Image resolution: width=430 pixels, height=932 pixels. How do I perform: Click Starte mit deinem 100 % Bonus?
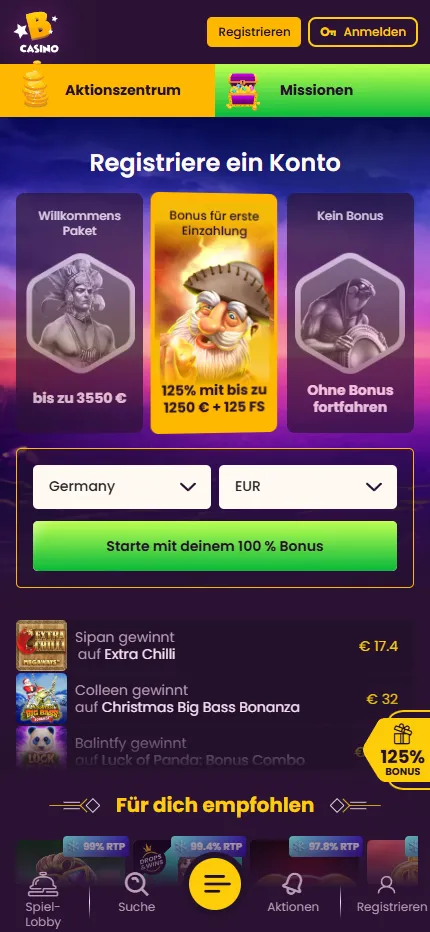215,546
